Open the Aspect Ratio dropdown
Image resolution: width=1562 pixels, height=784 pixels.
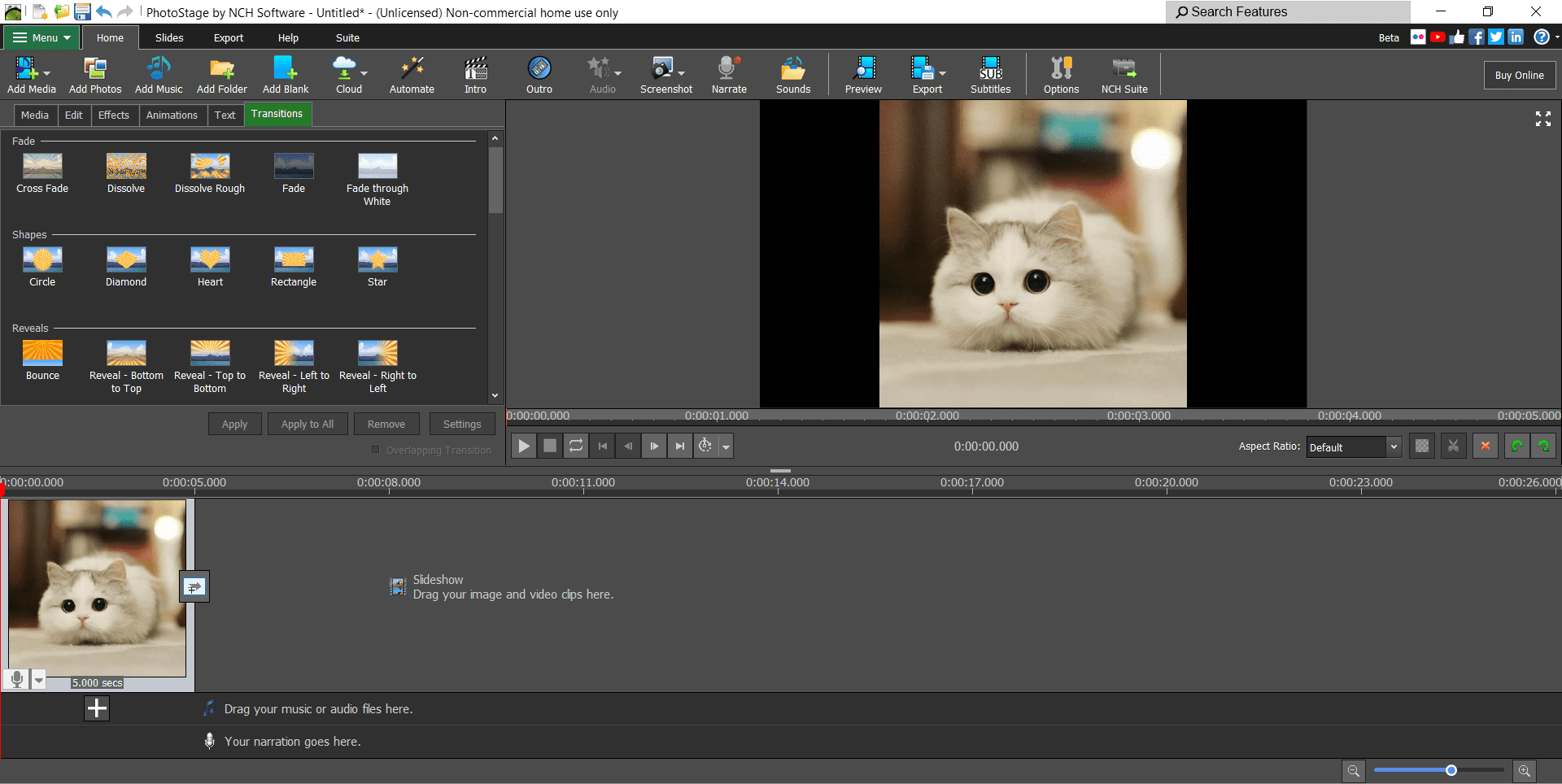tap(1354, 447)
